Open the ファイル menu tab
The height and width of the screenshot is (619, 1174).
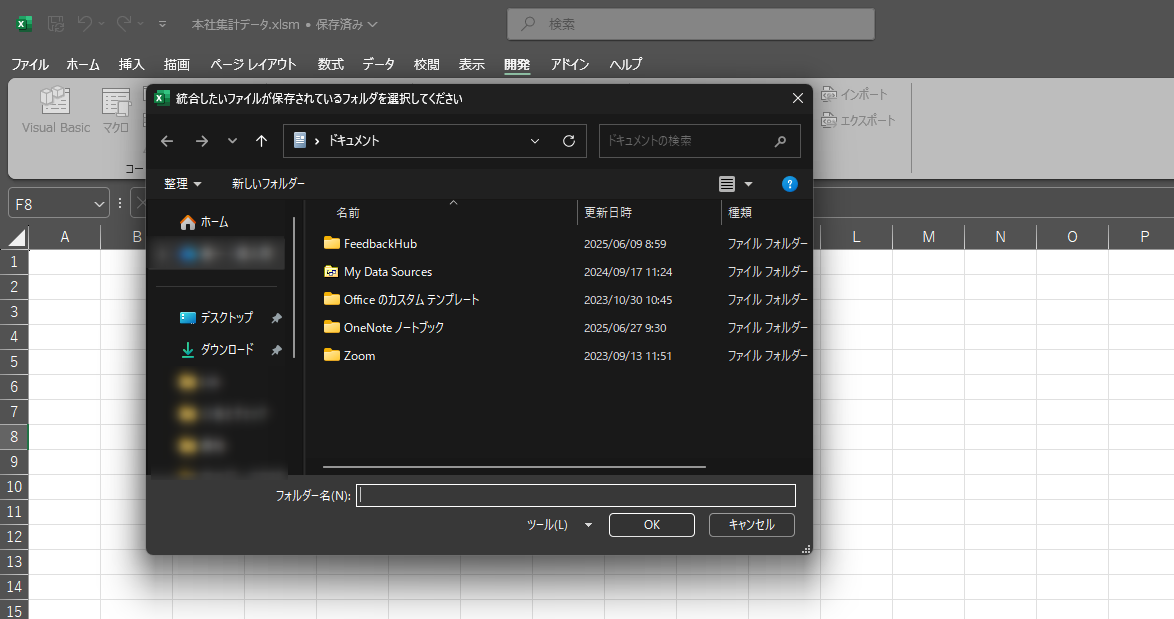(x=29, y=64)
